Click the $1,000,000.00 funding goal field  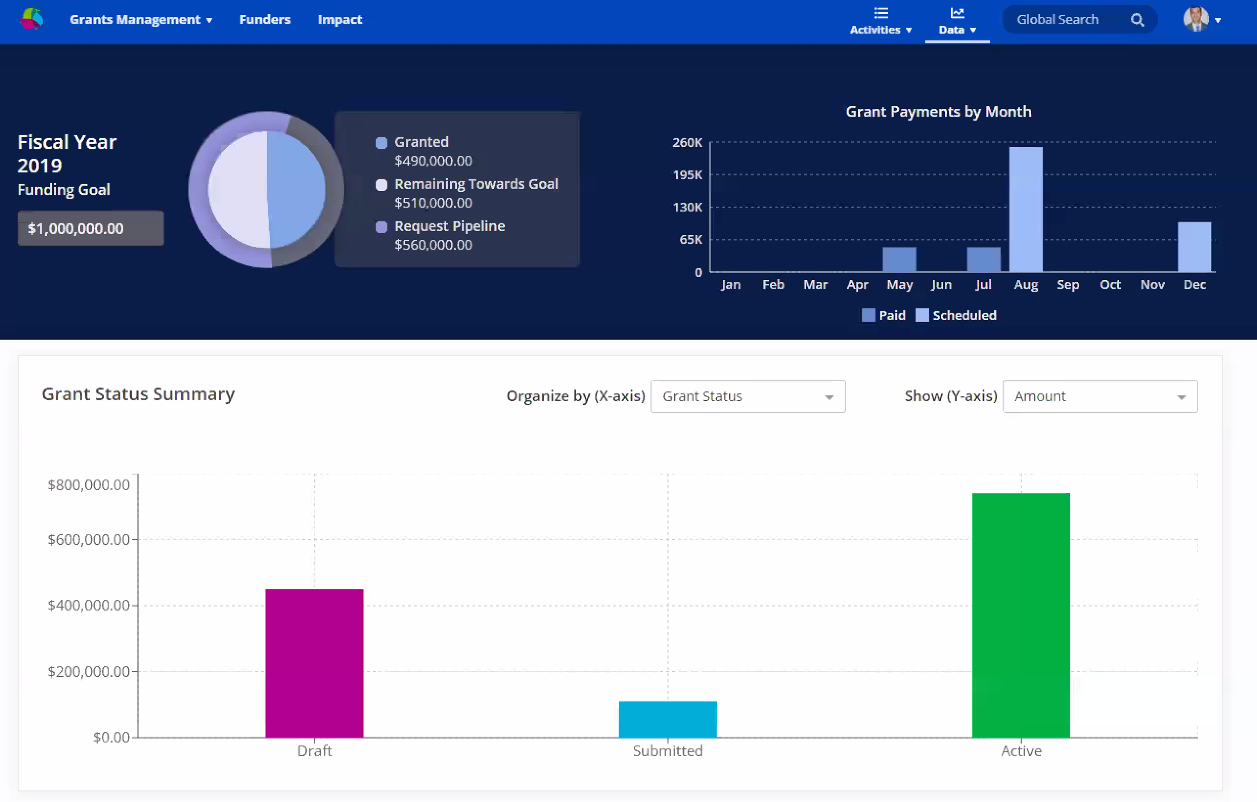pyautogui.click(x=90, y=229)
